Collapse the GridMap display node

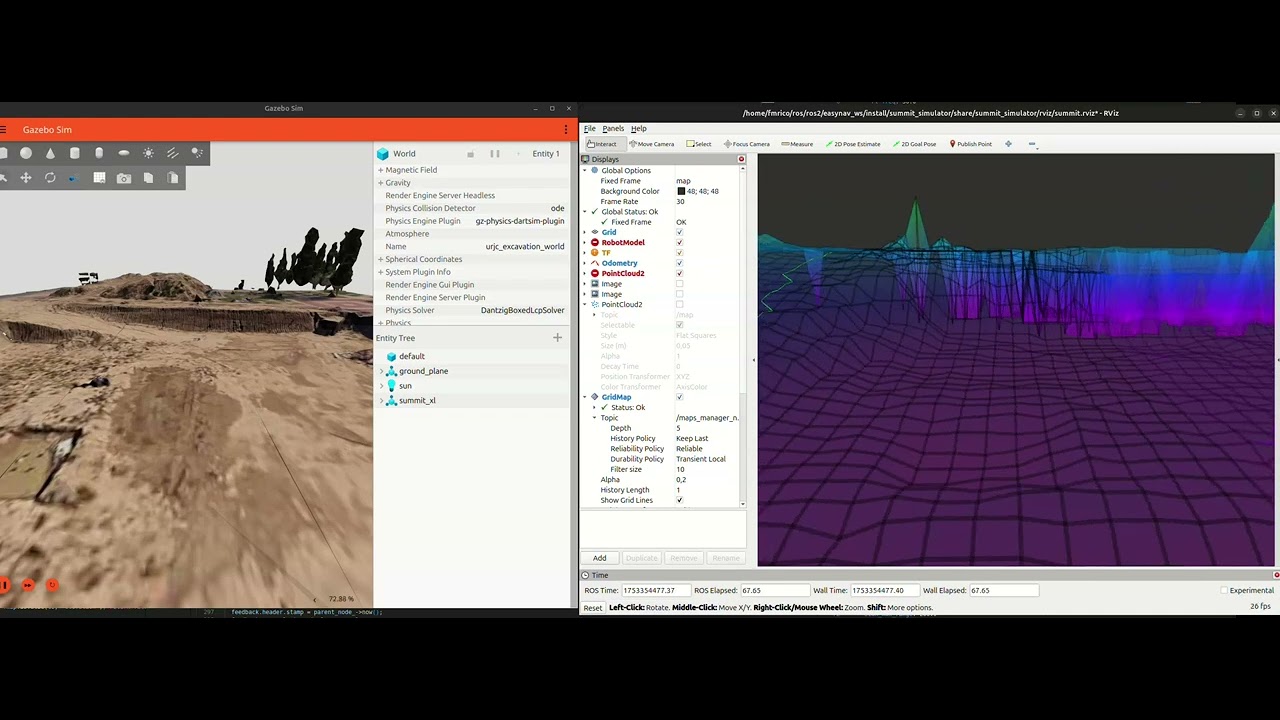585,397
